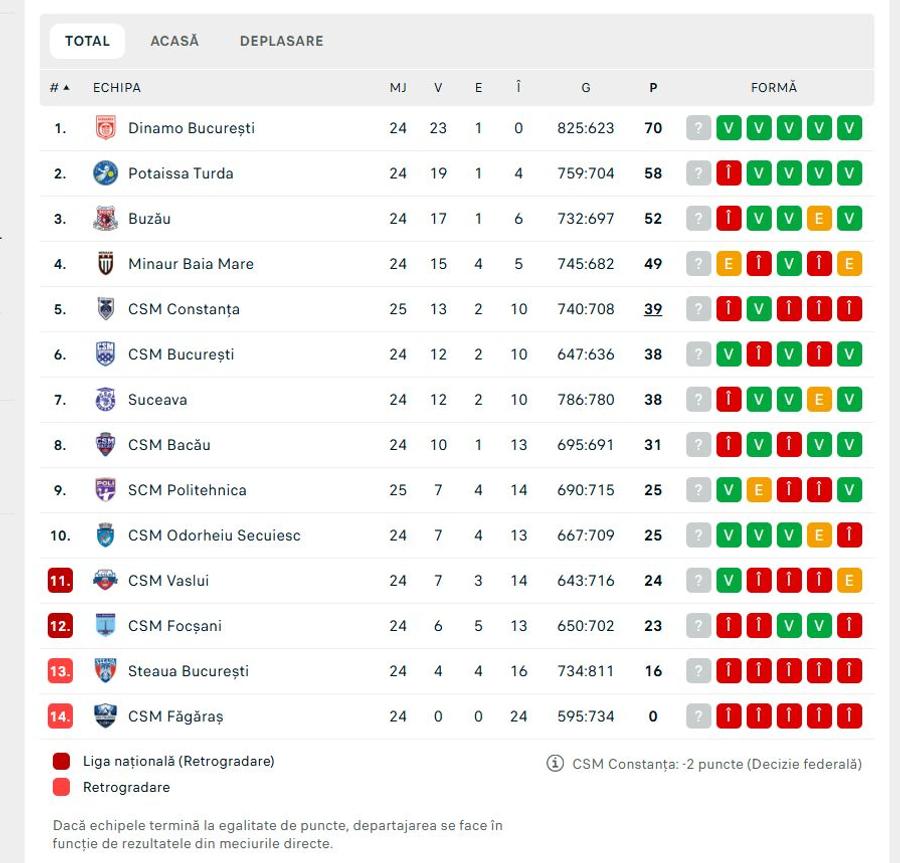900x863 pixels.
Task: Open the Minaur Baia Mare club logo
Action: 106,264
